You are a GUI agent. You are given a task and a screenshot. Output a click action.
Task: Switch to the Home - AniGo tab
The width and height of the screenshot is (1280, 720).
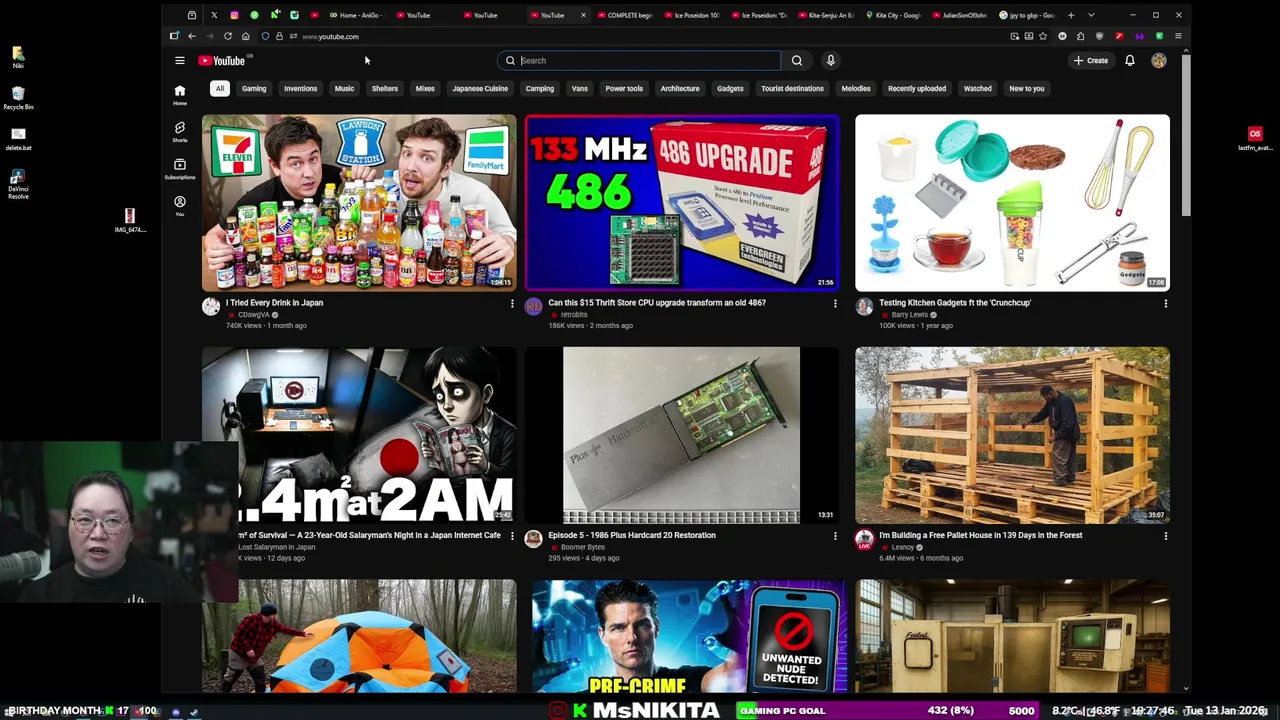tap(358, 15)
